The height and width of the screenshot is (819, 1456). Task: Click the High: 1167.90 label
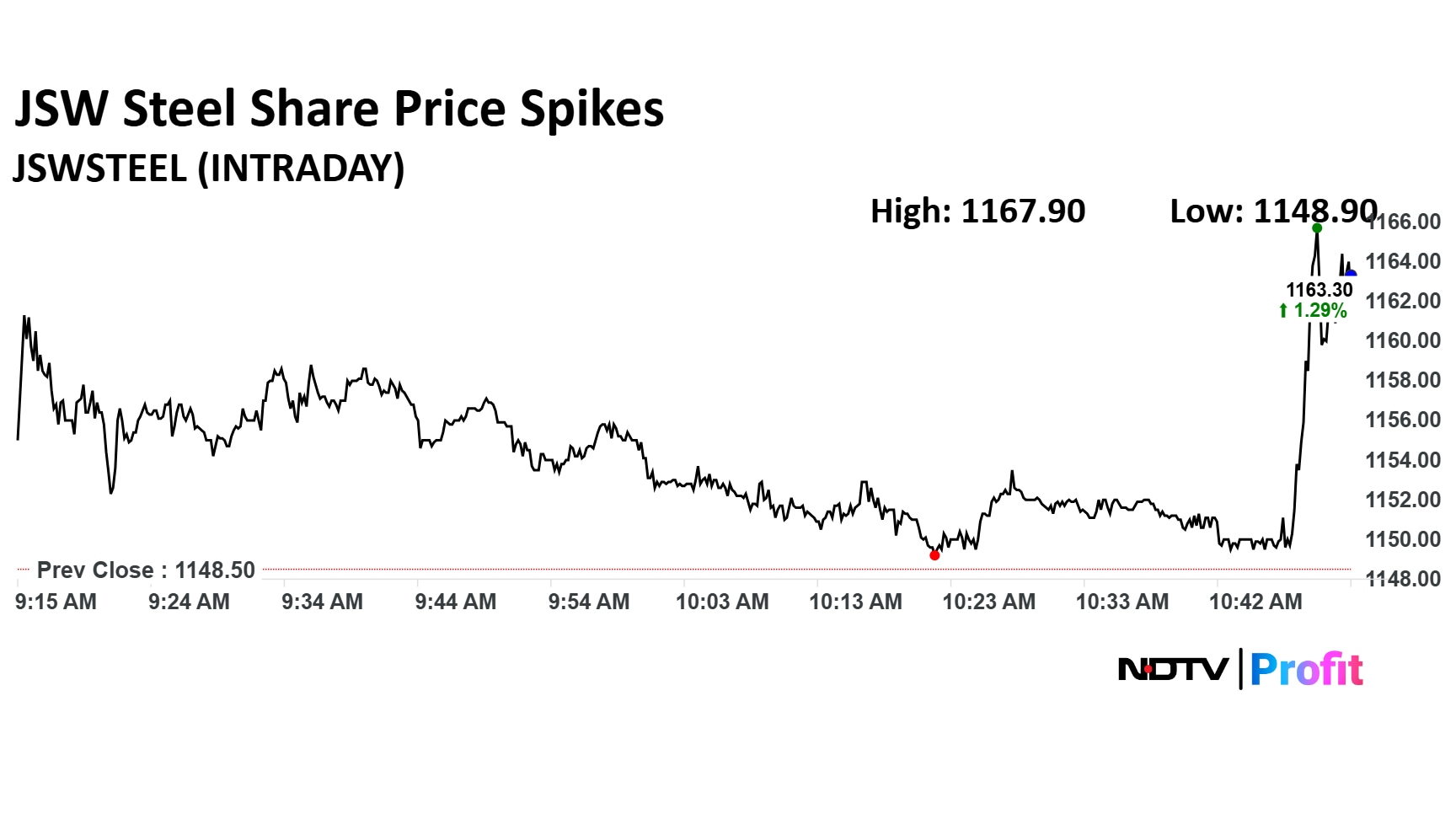(x=977, y=211)
